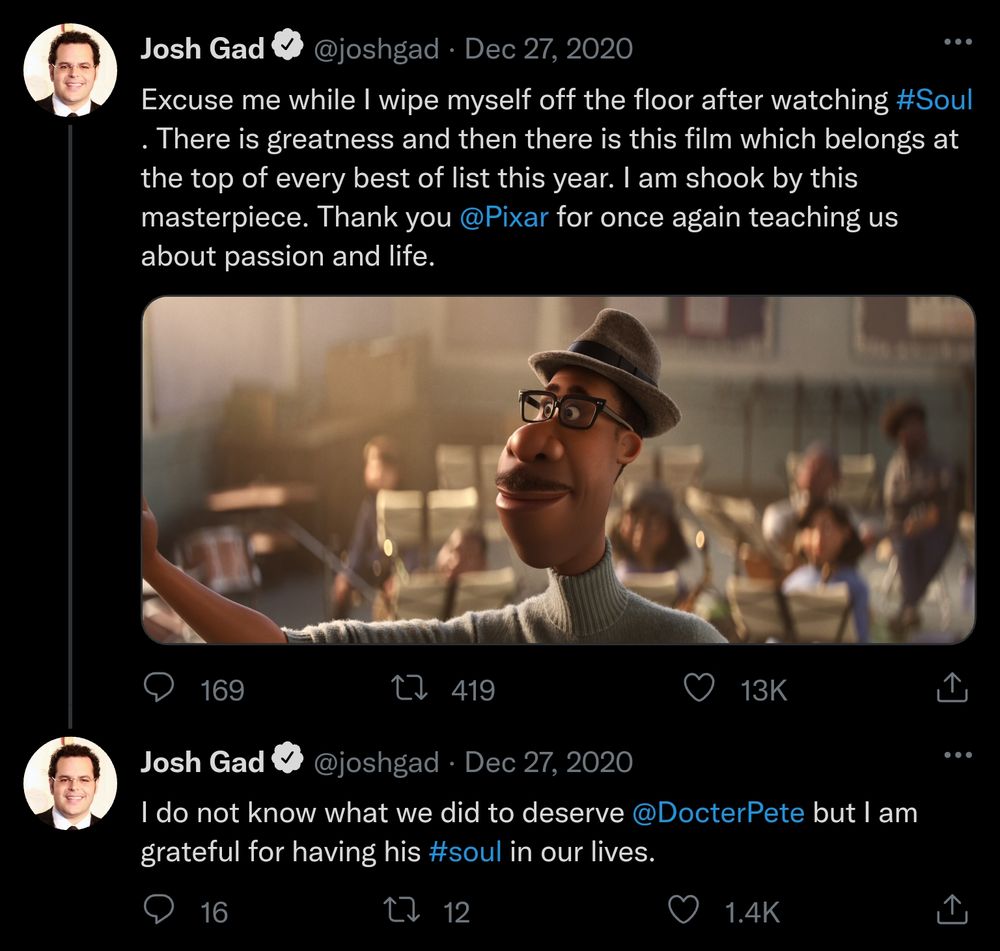The image size is (1000, 951).
Task: Visit the @Pixar mention profile
Action: (504, 217)
